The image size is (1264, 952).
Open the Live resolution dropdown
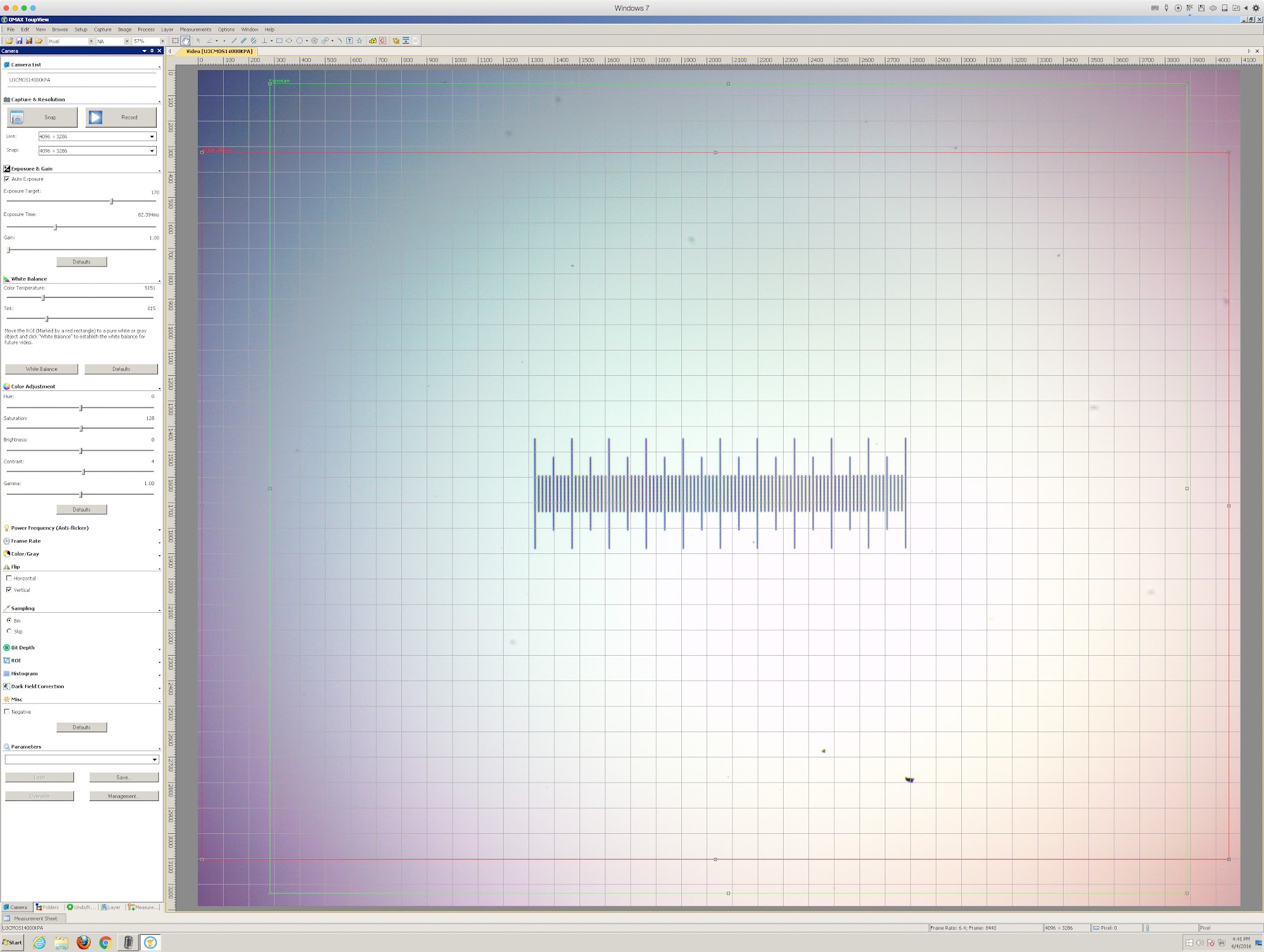[152, 136]
